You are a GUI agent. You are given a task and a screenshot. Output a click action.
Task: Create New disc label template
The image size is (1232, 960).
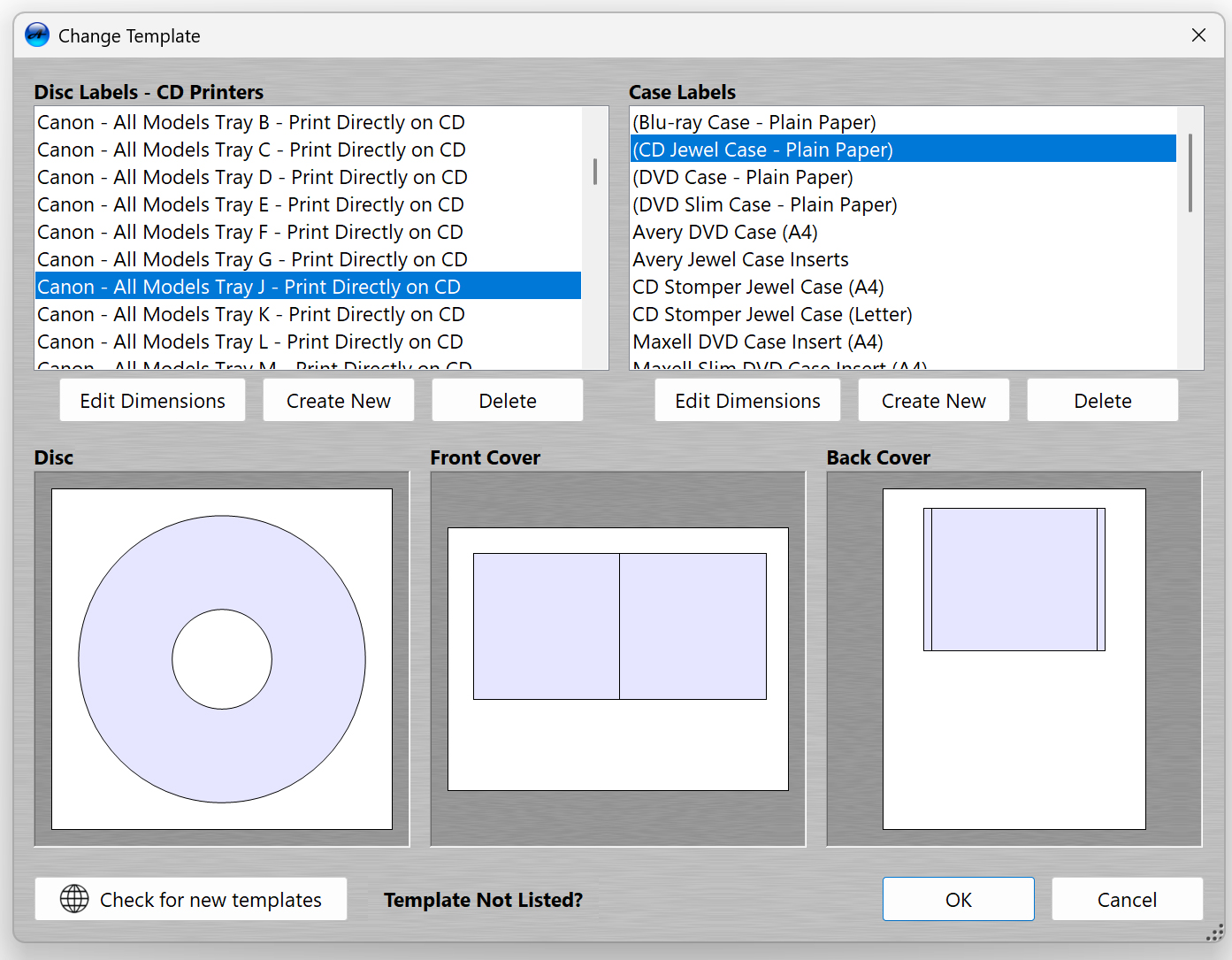coord(338,401)
